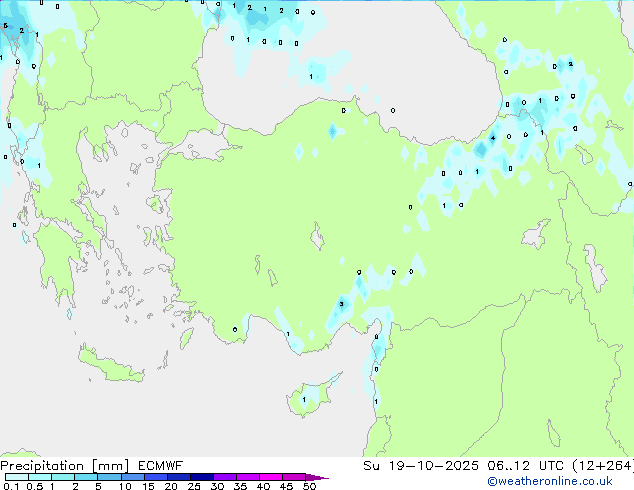Pick the 2–5 mm legend swatch
This screenshot has width=634, height=490.
[86, 477]
